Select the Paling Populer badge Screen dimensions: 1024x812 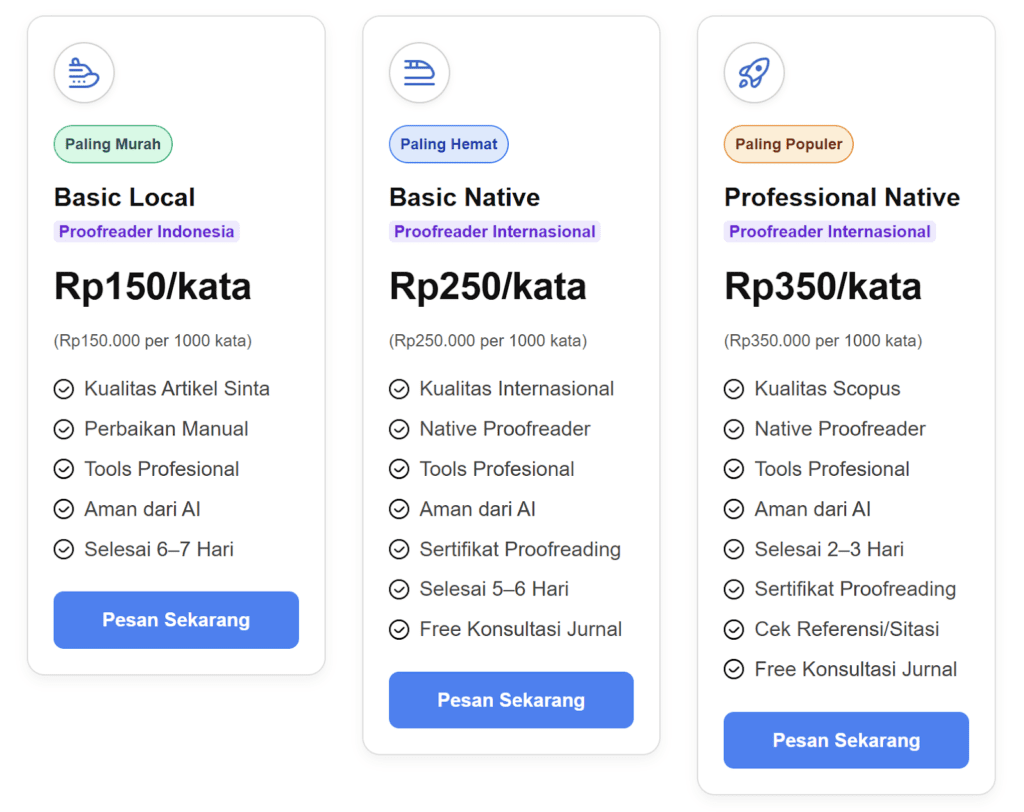[x=789, y=144]
